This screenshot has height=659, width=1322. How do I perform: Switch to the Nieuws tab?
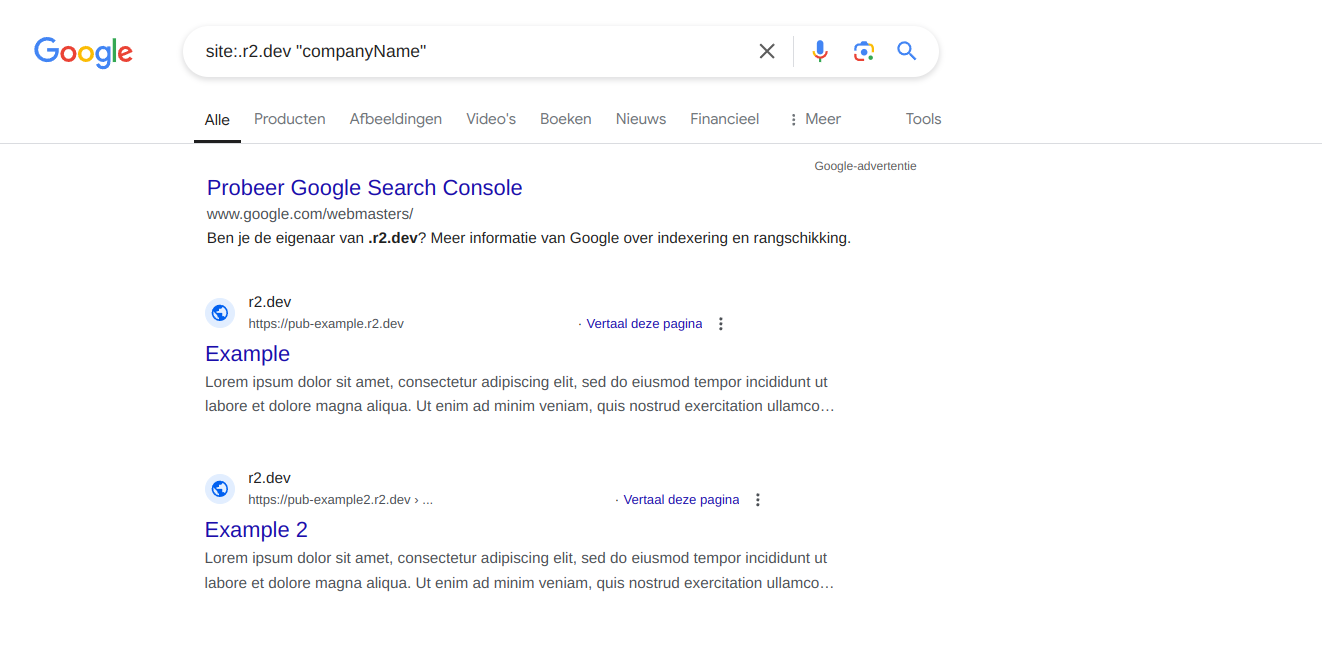point(641,119)
